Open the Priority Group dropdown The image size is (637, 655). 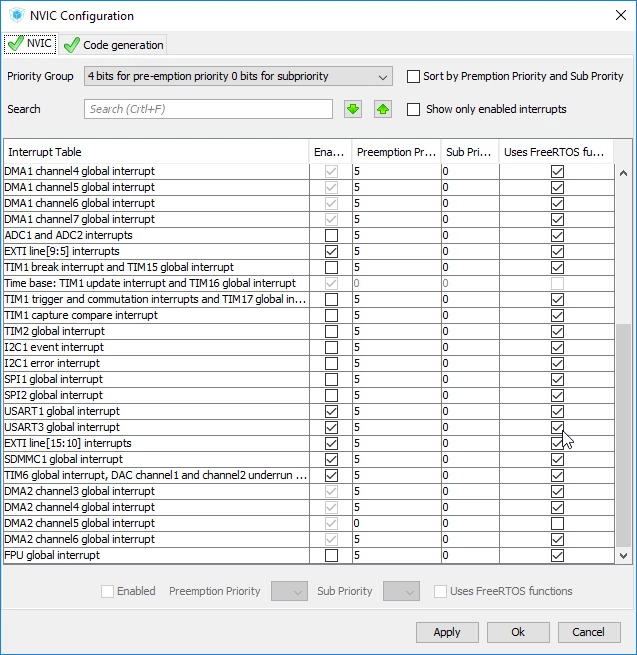click(238, 76)
